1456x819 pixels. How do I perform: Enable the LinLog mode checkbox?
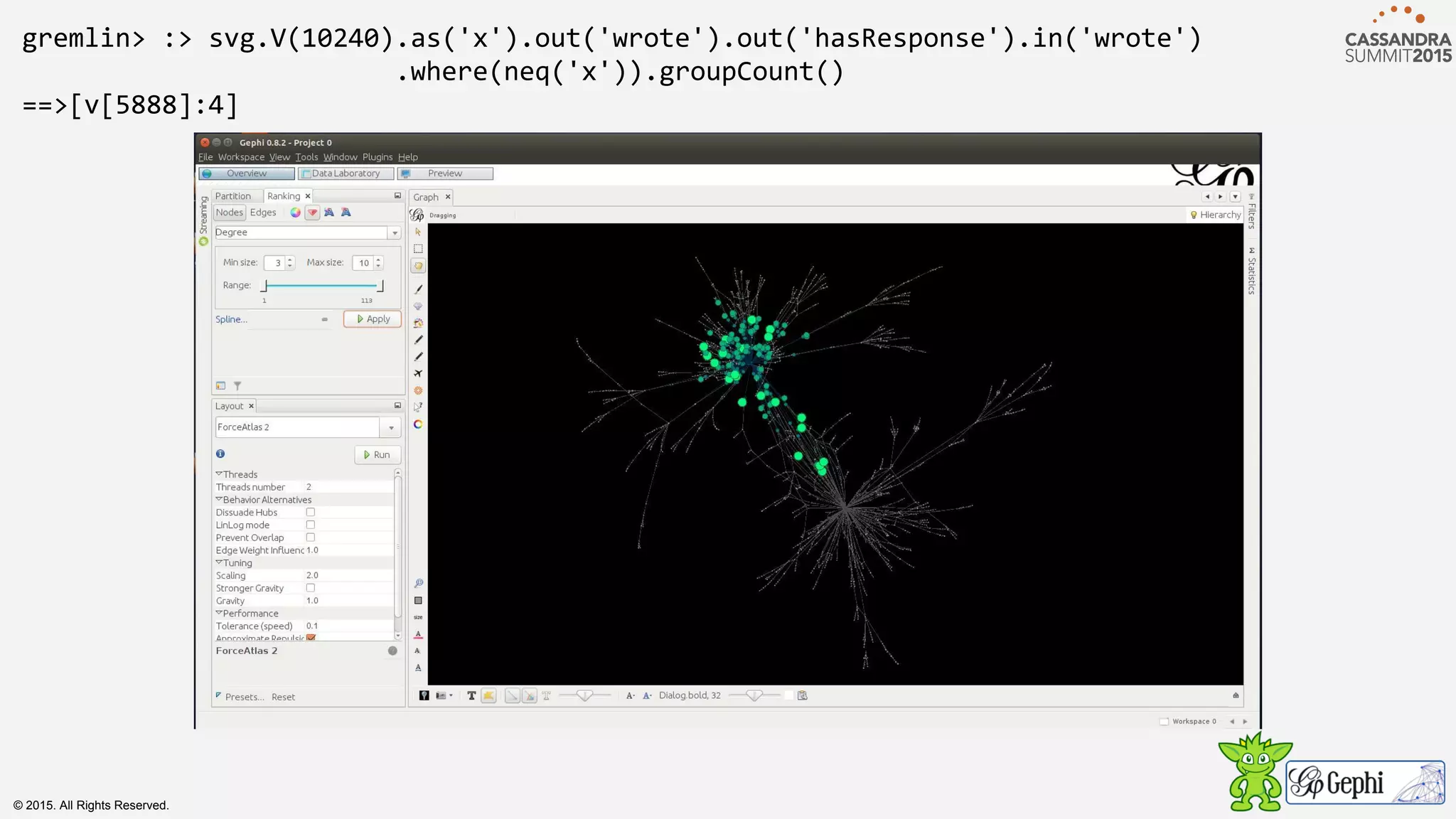[311, 525]
